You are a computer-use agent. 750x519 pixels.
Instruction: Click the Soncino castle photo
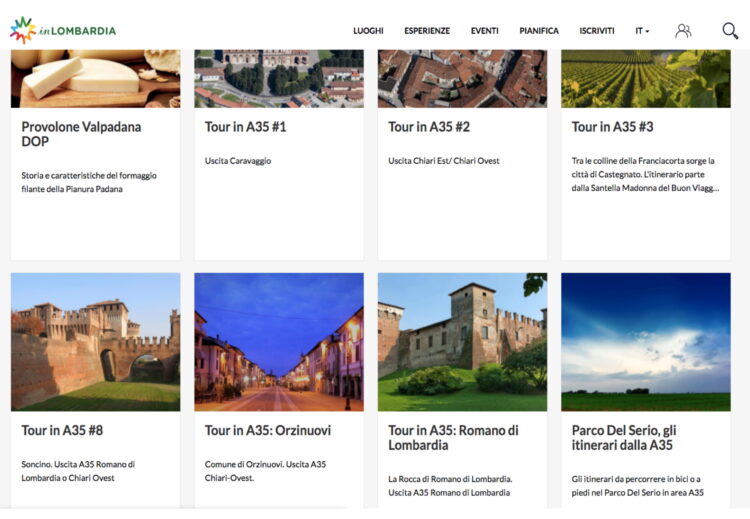(96, 342)
